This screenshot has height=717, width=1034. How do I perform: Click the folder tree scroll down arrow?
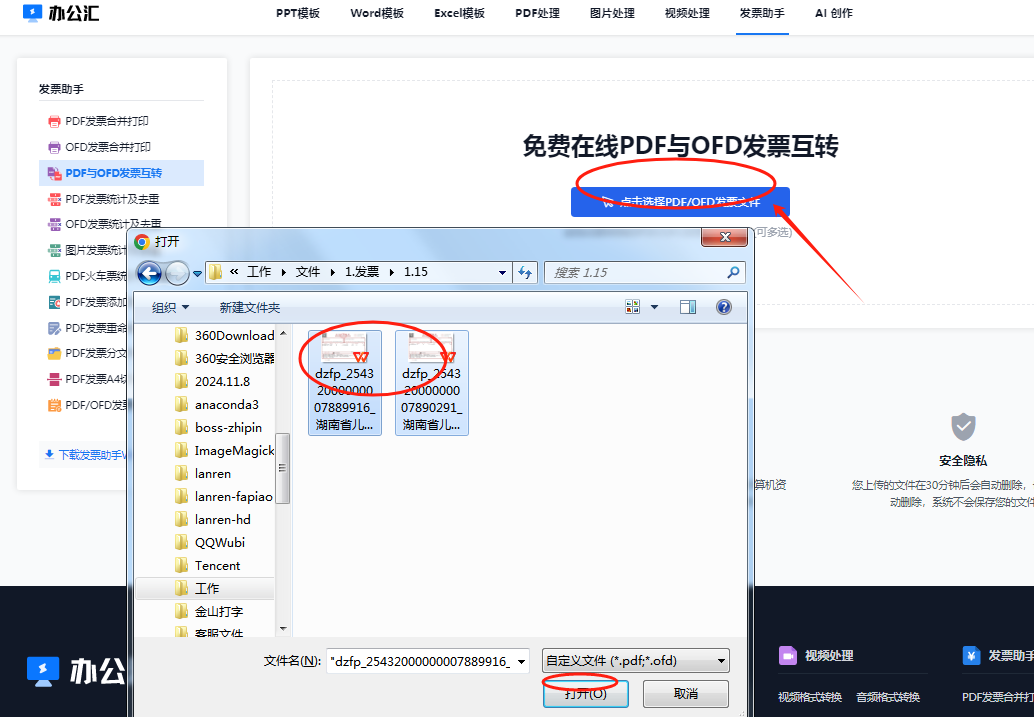click(x=283, y=629)
